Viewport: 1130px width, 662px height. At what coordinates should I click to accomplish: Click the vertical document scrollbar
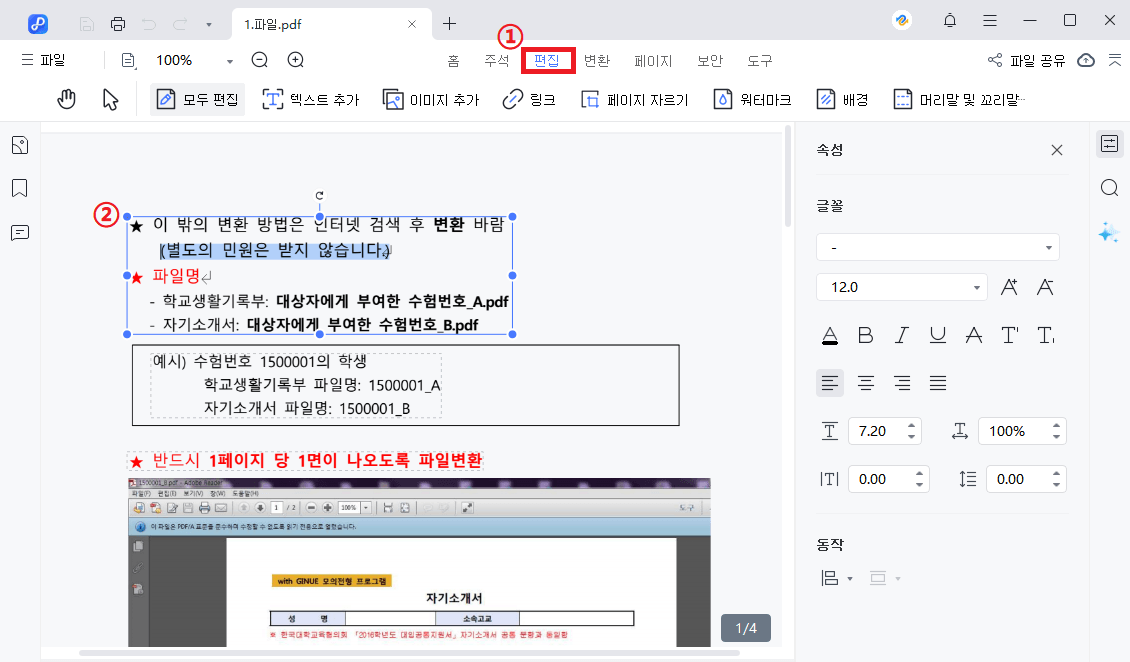coord(788,177)
